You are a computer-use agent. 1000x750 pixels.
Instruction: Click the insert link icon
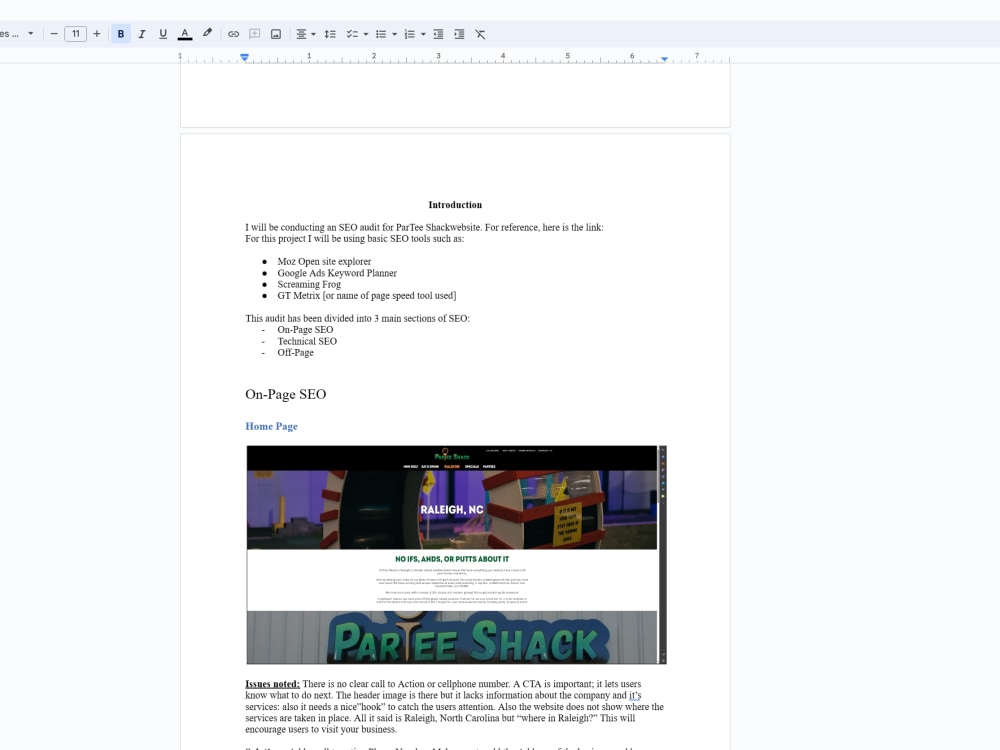pyautogui.click(x=233, y=34)
